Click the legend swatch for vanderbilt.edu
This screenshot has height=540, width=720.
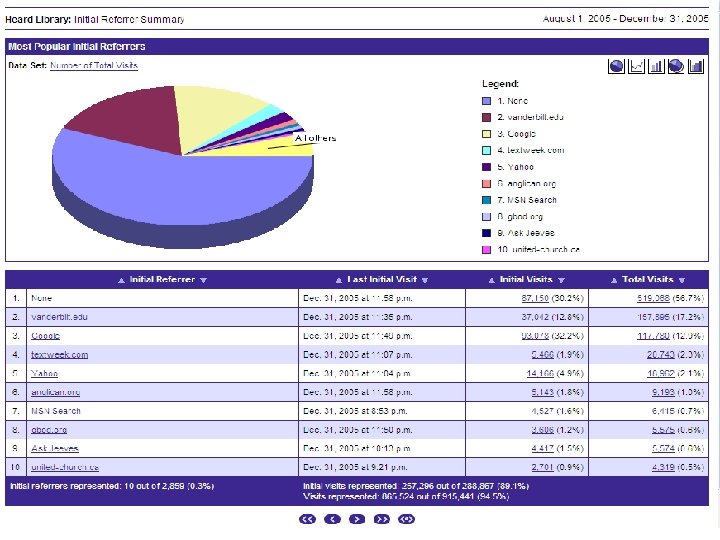[x=486, y=118]
